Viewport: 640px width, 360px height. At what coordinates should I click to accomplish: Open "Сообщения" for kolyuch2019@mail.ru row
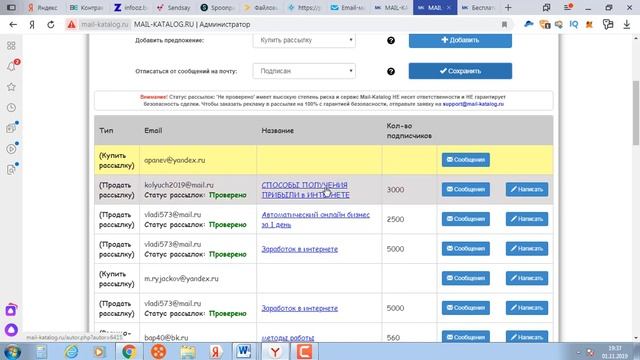point(466,189)
